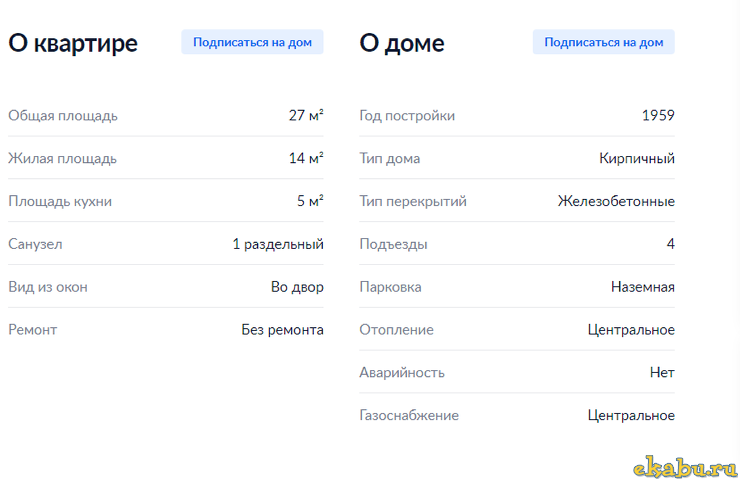
Task: Click the 'Аварийность' row label
Action: click(402, 373)
